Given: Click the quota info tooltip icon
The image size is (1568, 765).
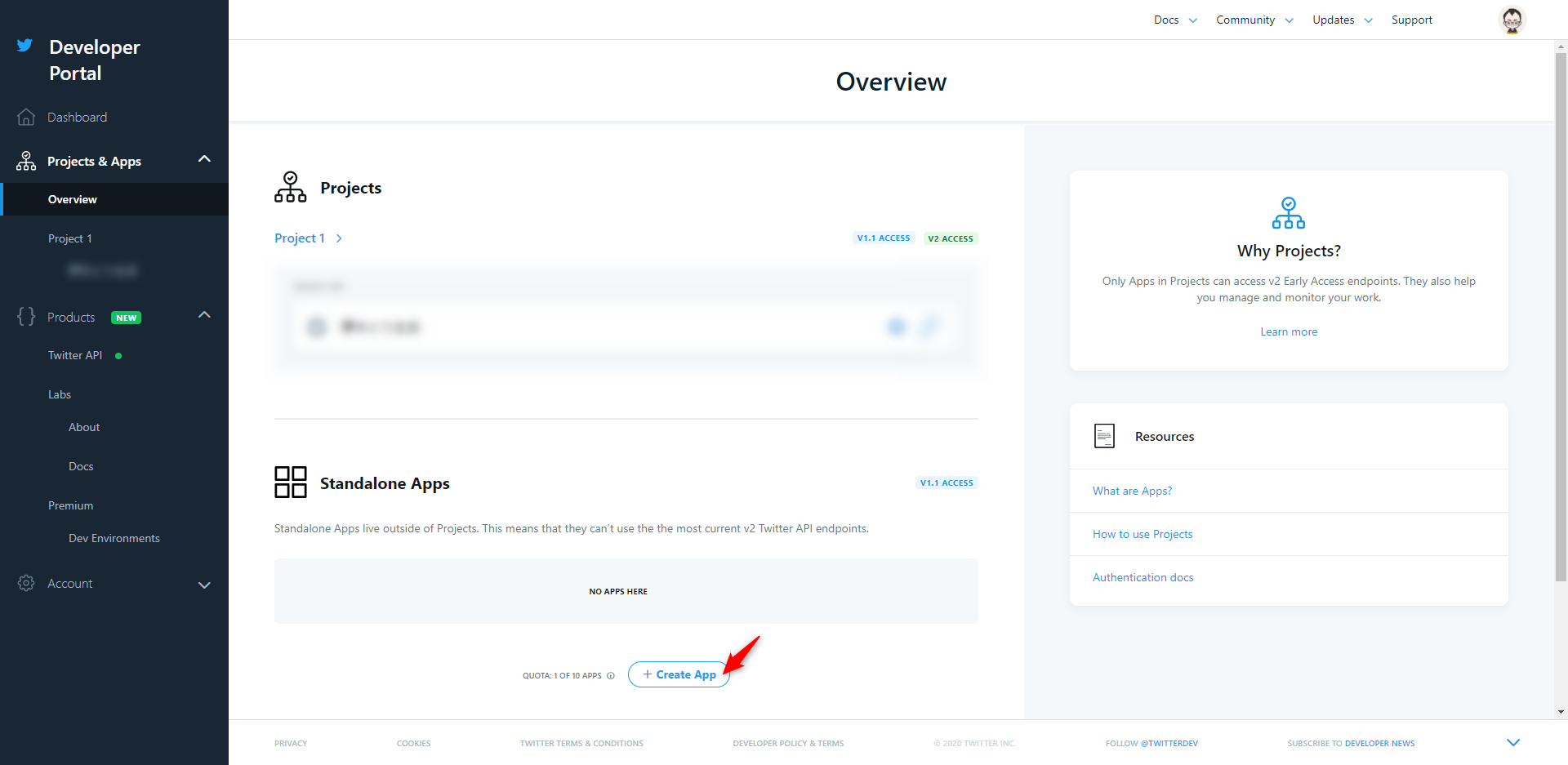Looking at the screenshot, I should coord(611,675).
